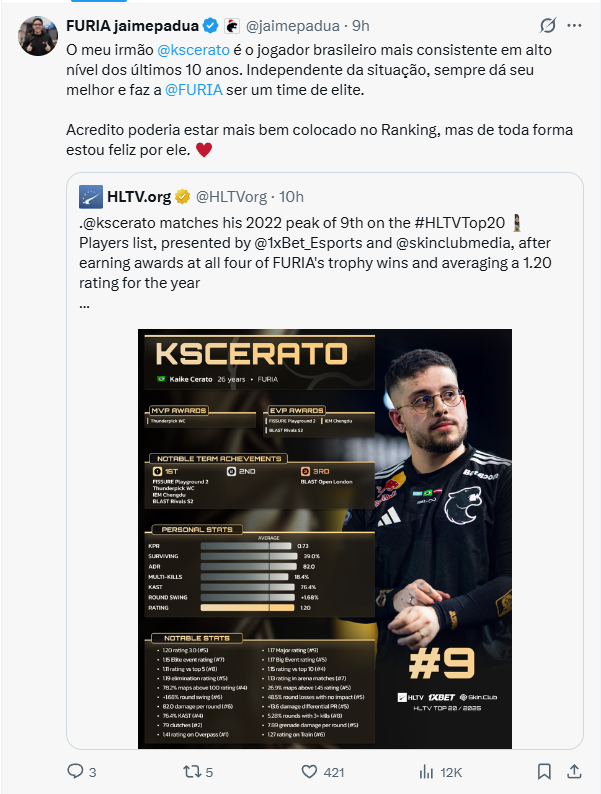The width and height of the screenshot is (601, 794).
Task: Open the 9h timestamp of the tweet
Action: [360, 26]
